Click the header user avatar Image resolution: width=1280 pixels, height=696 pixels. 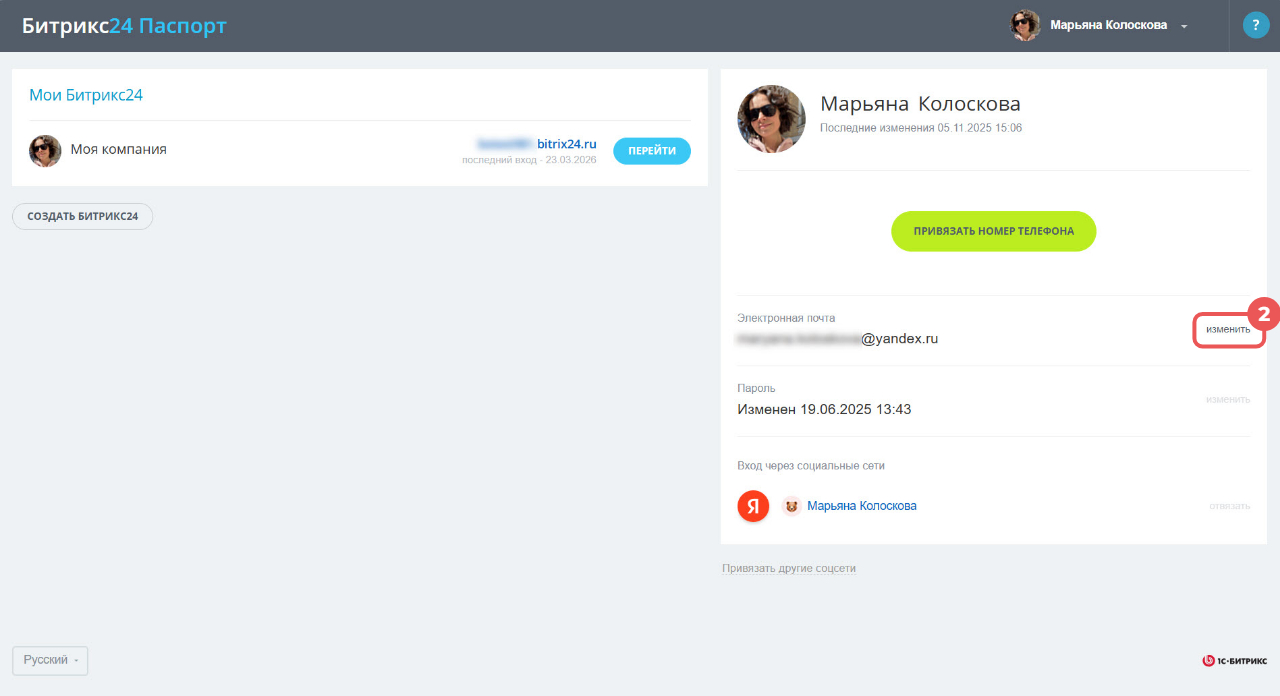click(x=1026, y=25)
